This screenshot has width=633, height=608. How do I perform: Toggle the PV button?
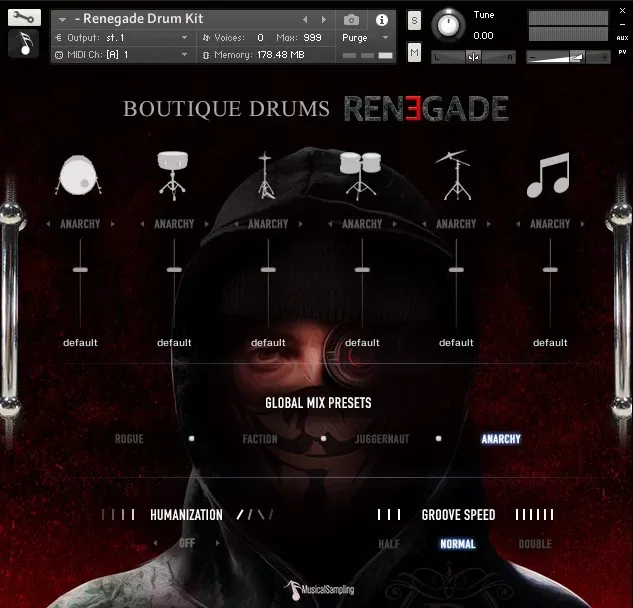pyautogui.click(x=622, y=52)
